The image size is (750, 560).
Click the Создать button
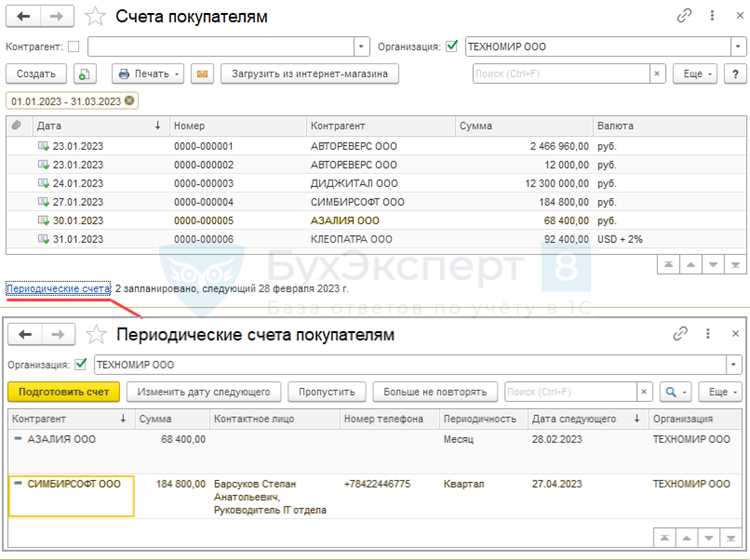point(36,74)
